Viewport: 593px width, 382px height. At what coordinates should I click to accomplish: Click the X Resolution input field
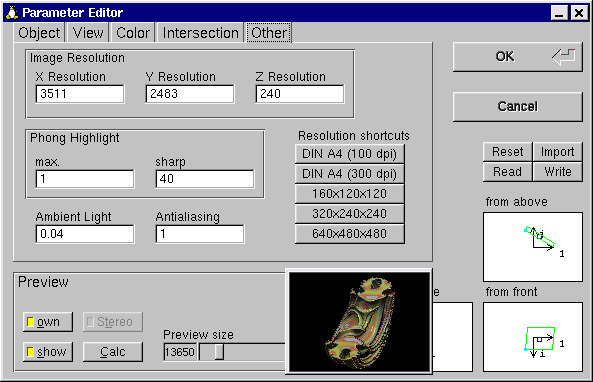[x=80, y=94]
